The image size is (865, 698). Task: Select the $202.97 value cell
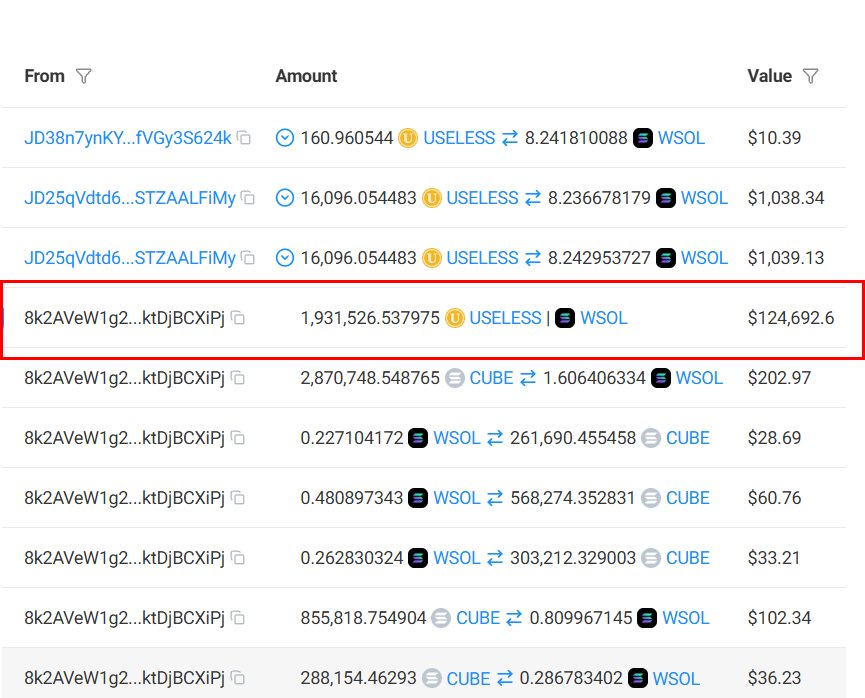779,379
